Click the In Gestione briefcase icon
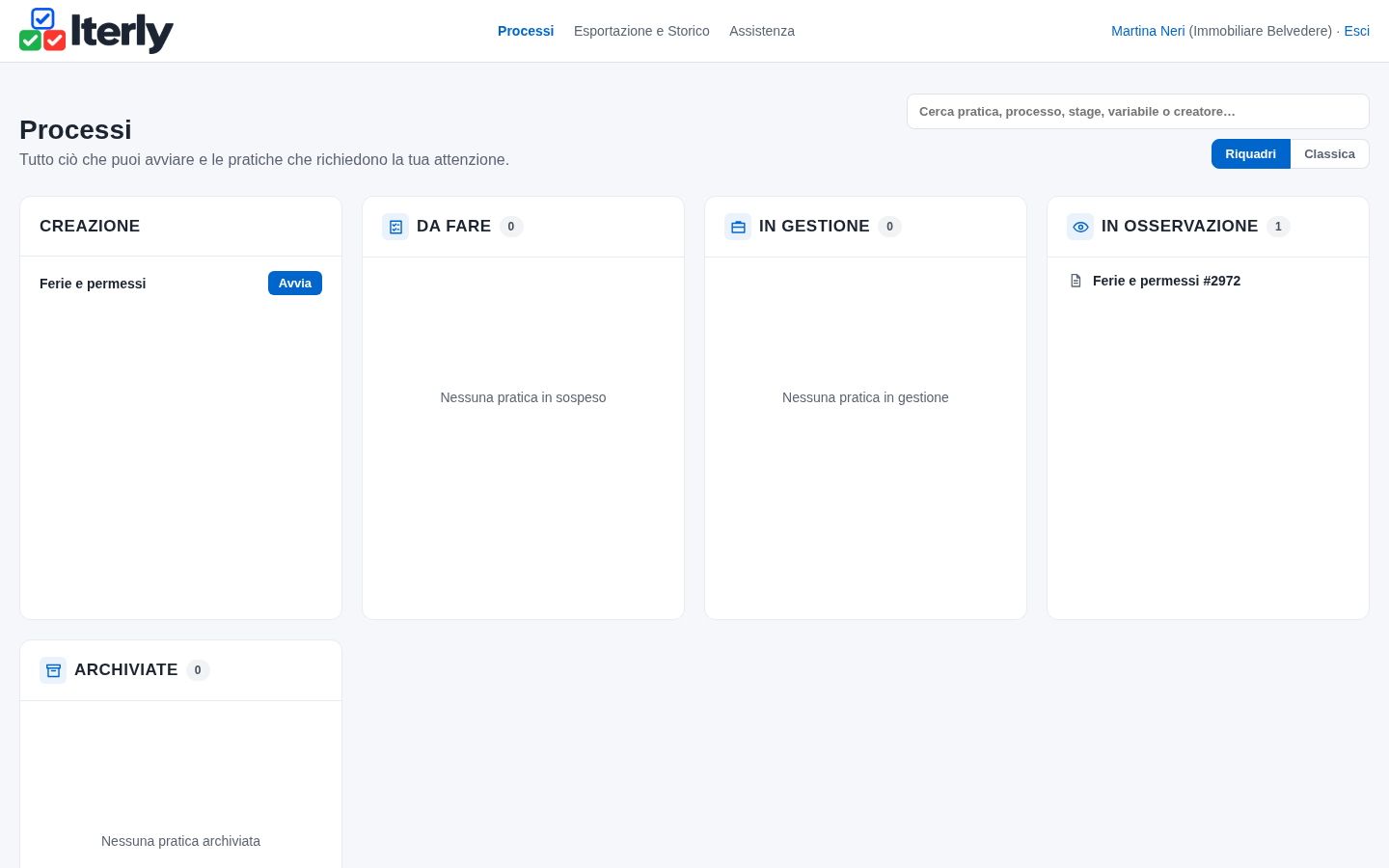1389x868 pixels. click(x=738, y=227)
